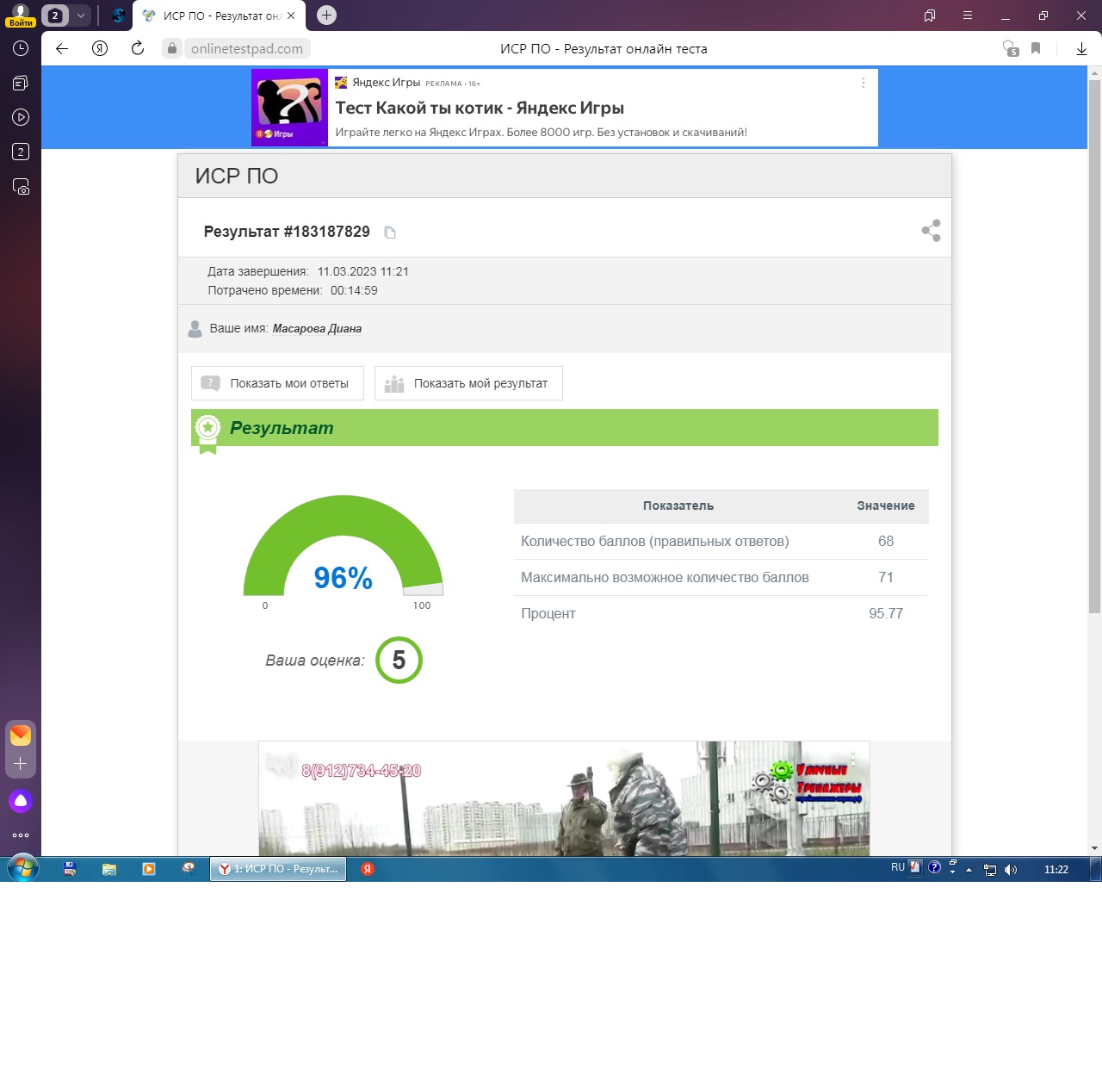Copy result number with the copy icon
This screenshot has height=1092, width=1102.
(390, 233)
